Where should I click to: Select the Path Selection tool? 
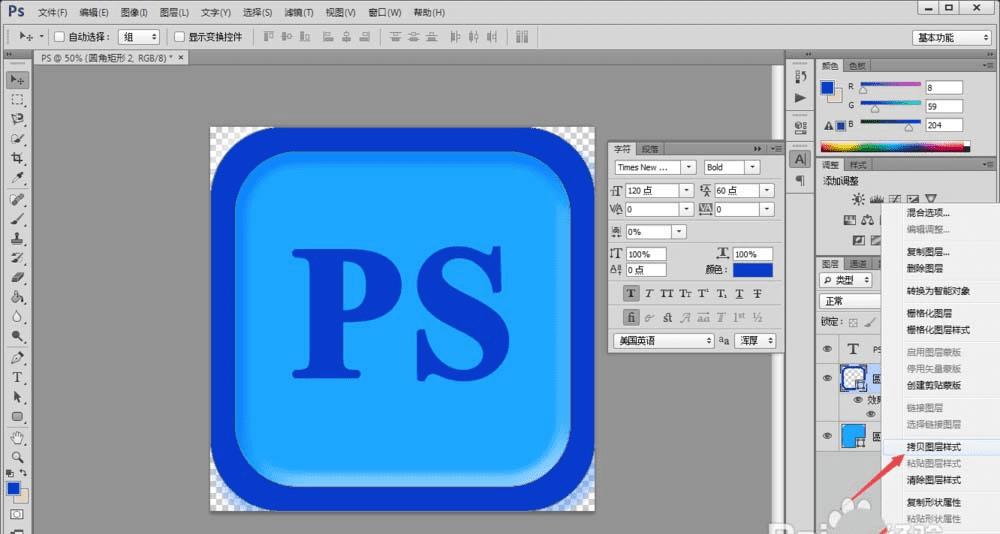(x=17, y=397)
